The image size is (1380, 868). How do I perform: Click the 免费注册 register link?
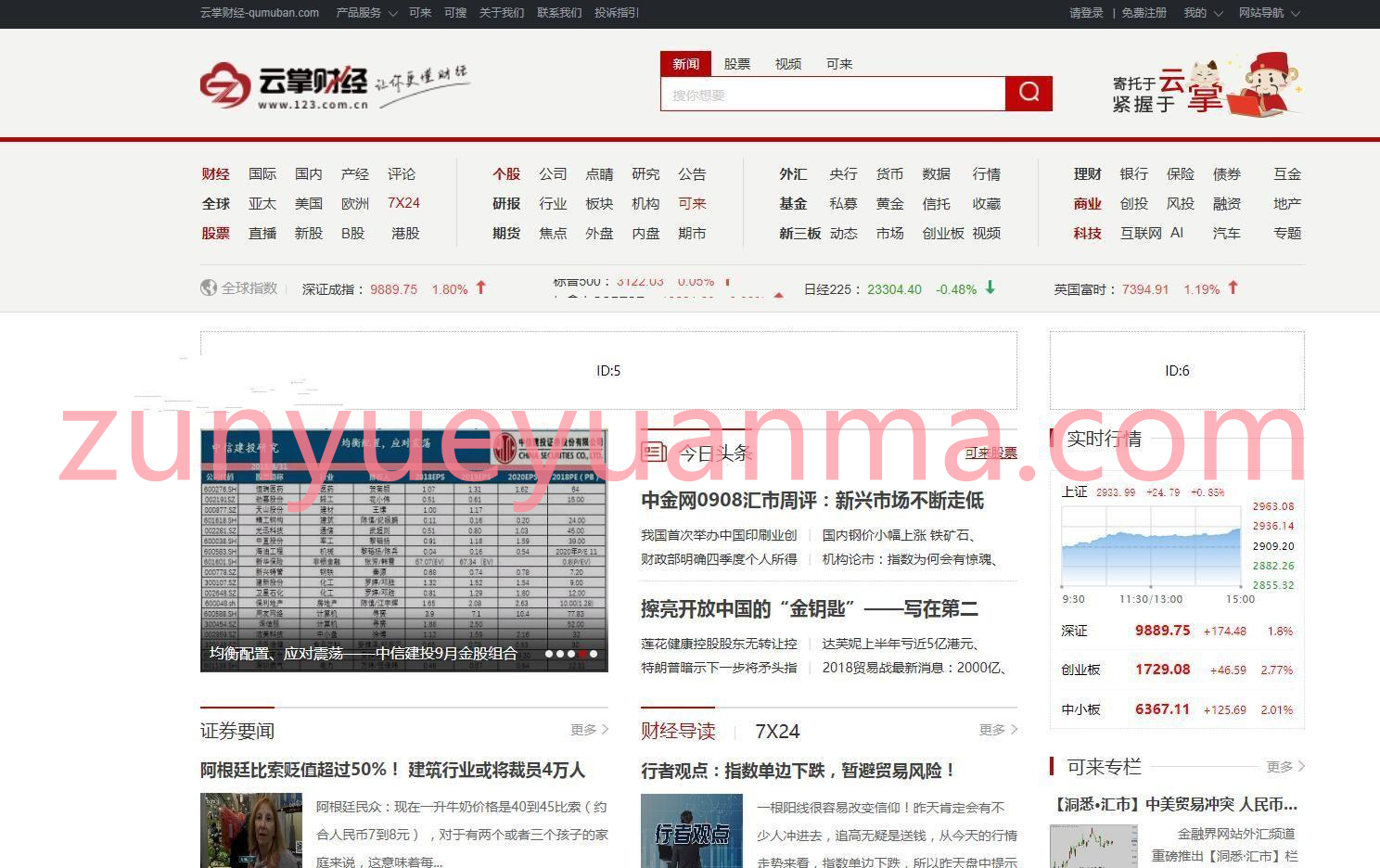coord(1144,13)
